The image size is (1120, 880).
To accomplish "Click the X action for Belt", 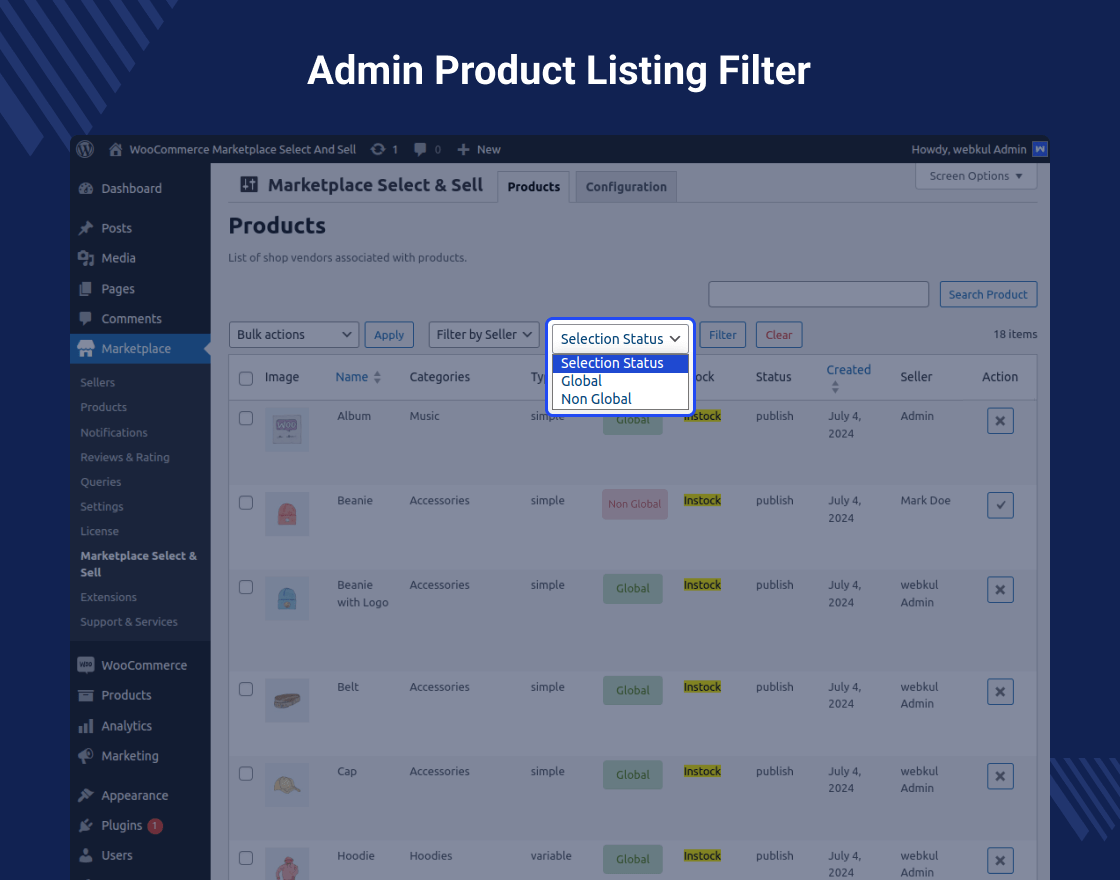I will 1000,691.
